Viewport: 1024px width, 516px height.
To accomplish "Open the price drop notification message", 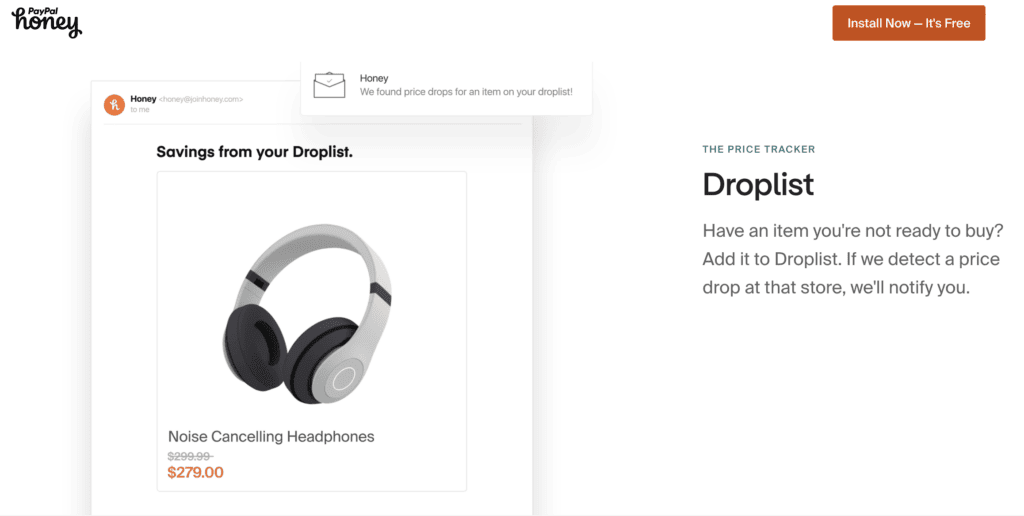I will [446, 86].
